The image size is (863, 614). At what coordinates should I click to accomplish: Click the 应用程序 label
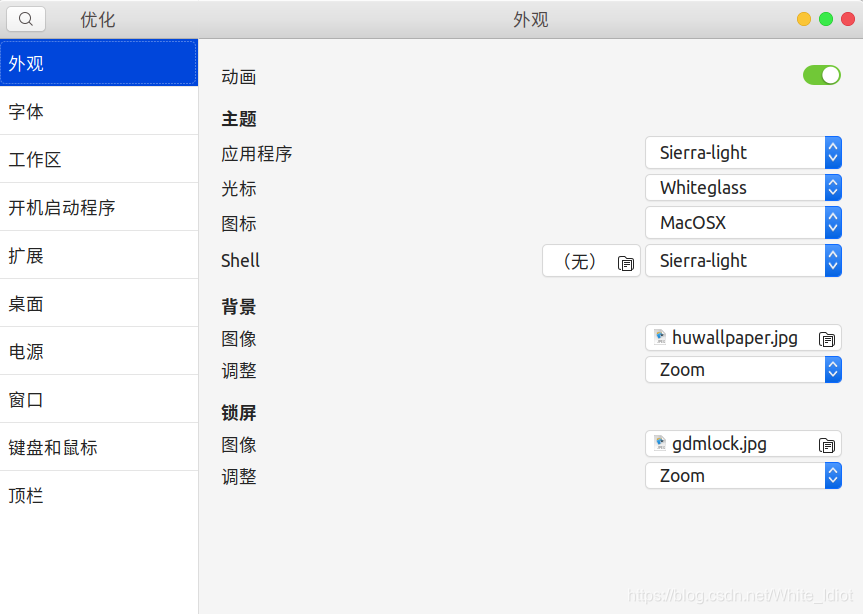[256, 154]
